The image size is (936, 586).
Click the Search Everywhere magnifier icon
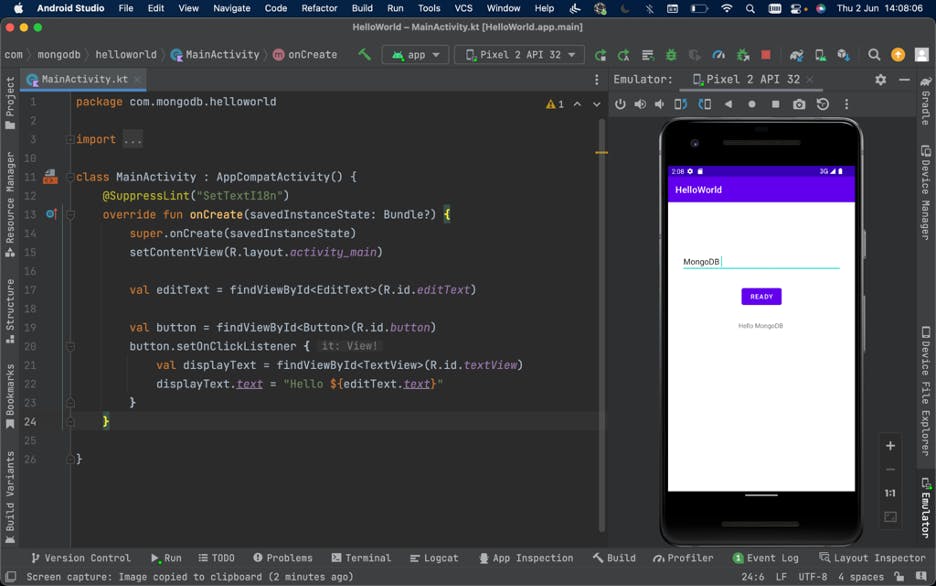(x=874, y=55)
